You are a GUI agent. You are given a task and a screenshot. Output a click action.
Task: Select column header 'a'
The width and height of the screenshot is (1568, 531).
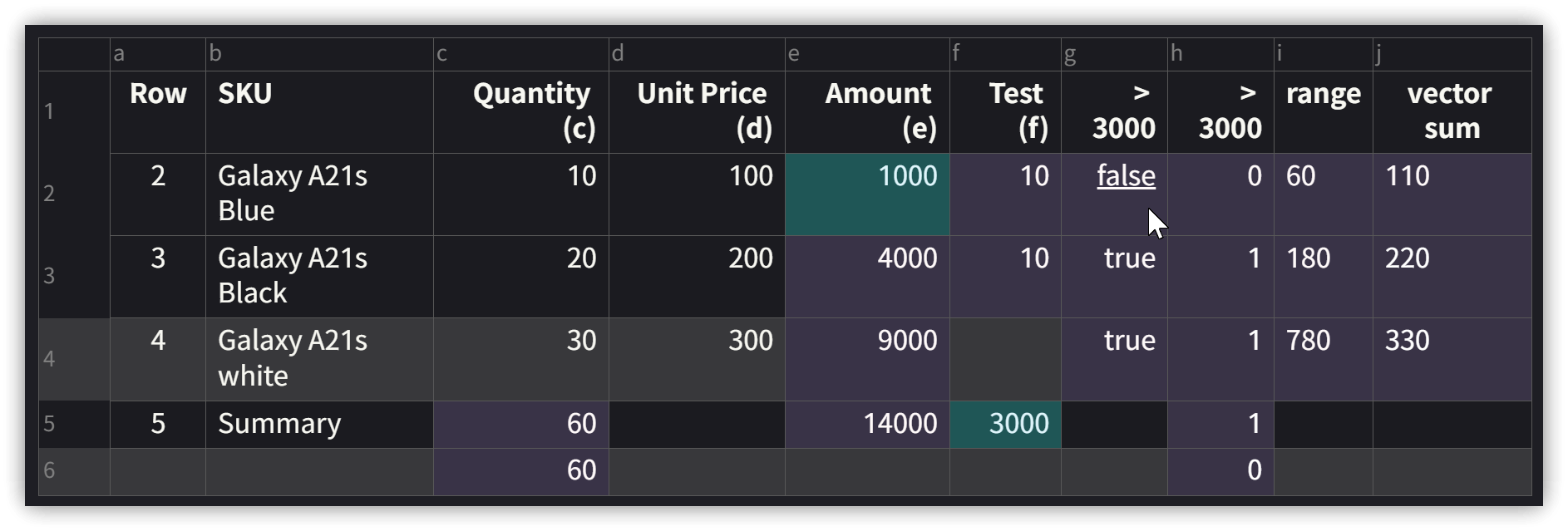[x=158, y=54]
